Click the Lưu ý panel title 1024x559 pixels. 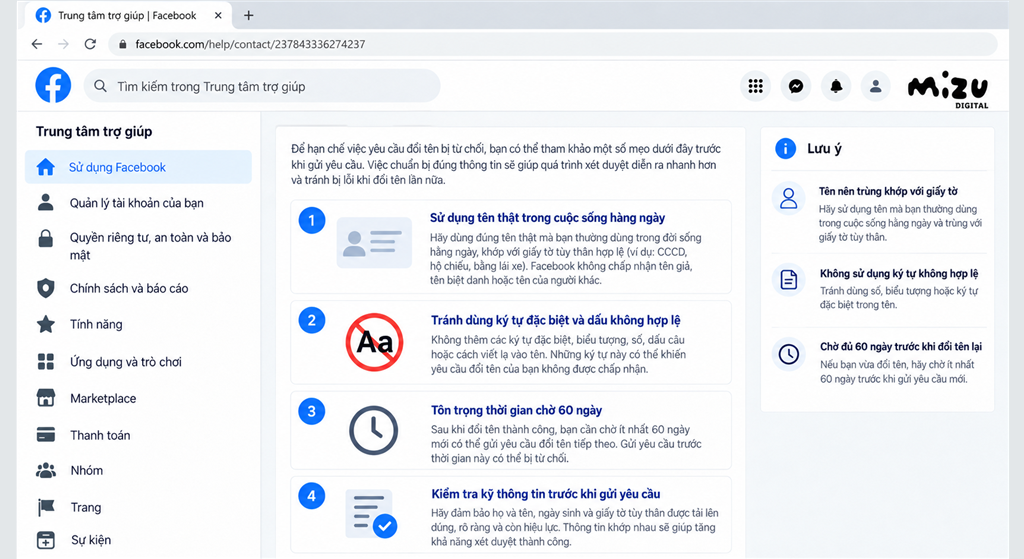(x=824, y=148)
